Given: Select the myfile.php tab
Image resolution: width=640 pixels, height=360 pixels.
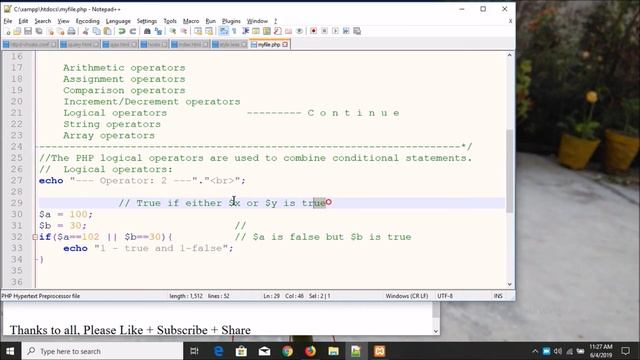Looking at the screenshot, I should pos(268,44).
